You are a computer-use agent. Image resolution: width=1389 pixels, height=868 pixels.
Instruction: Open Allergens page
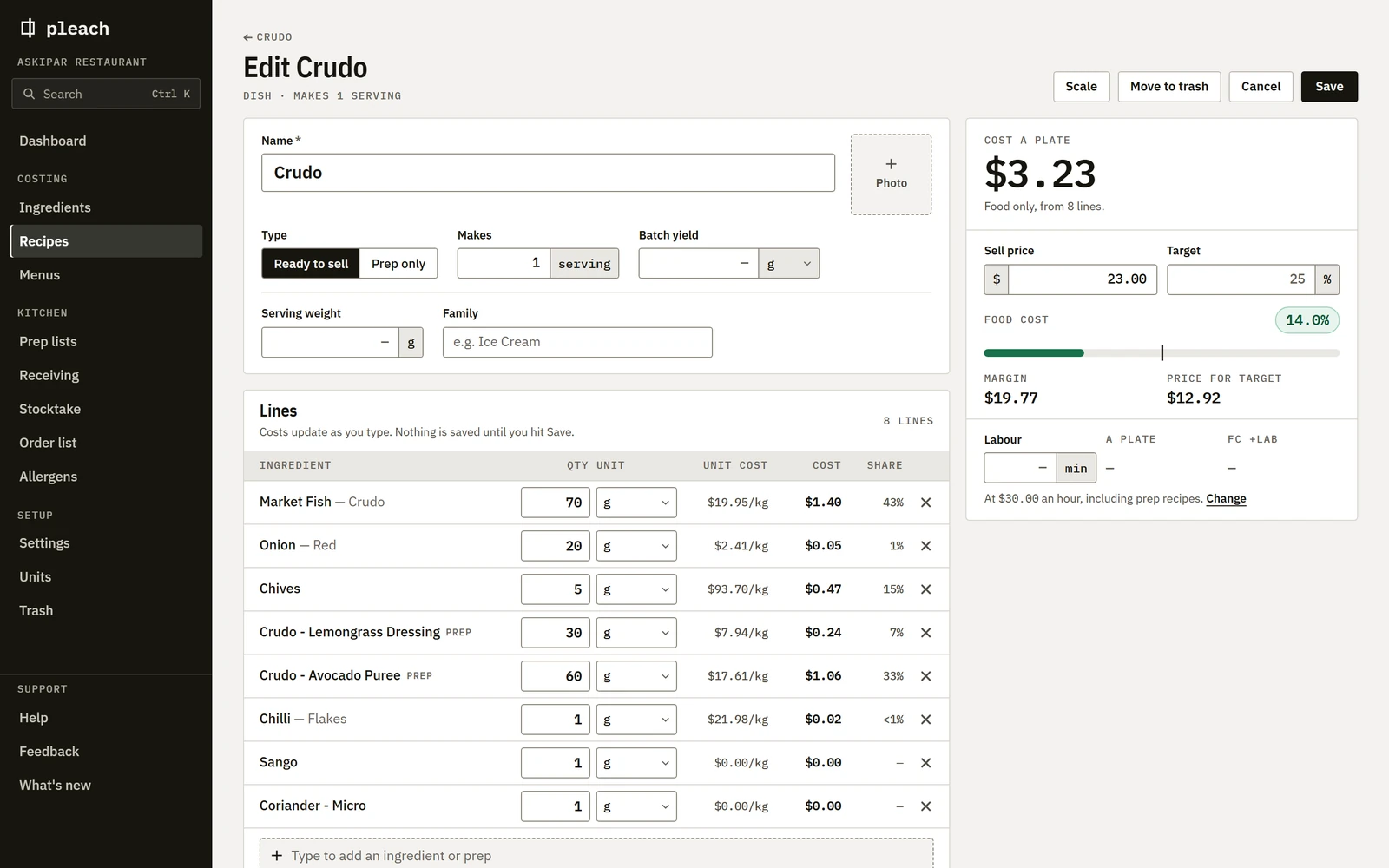pos(106,477)
